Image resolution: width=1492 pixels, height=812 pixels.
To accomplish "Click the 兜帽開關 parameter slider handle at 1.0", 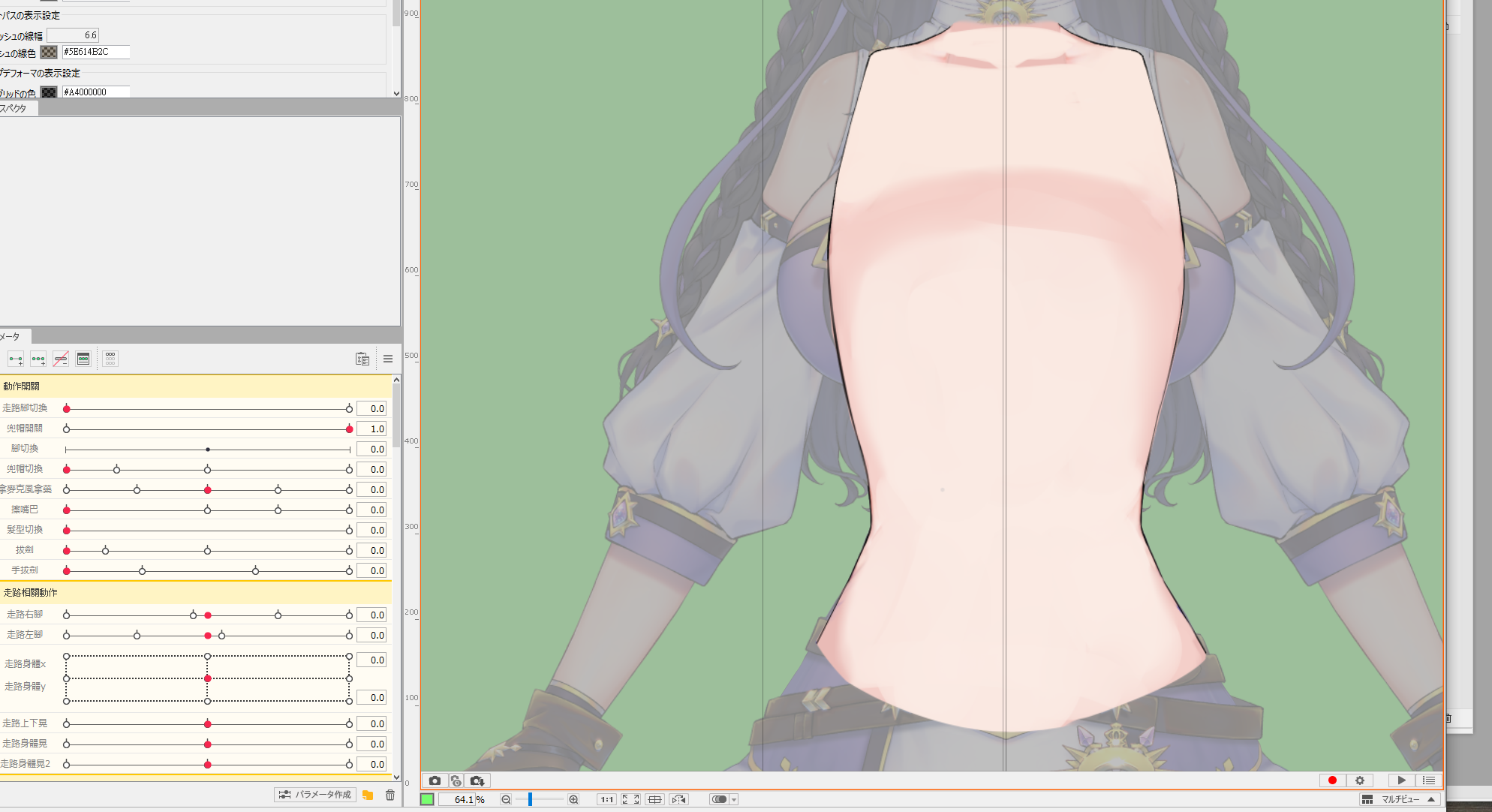I will (x=350, y=429).
